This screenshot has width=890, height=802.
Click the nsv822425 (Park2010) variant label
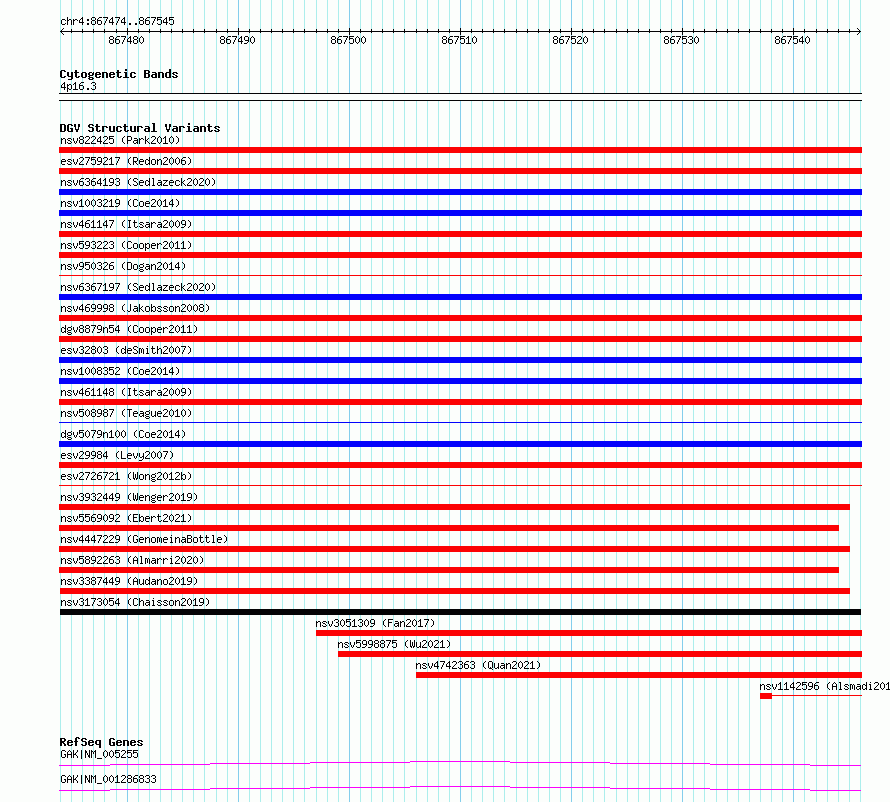tap(120, 140)
